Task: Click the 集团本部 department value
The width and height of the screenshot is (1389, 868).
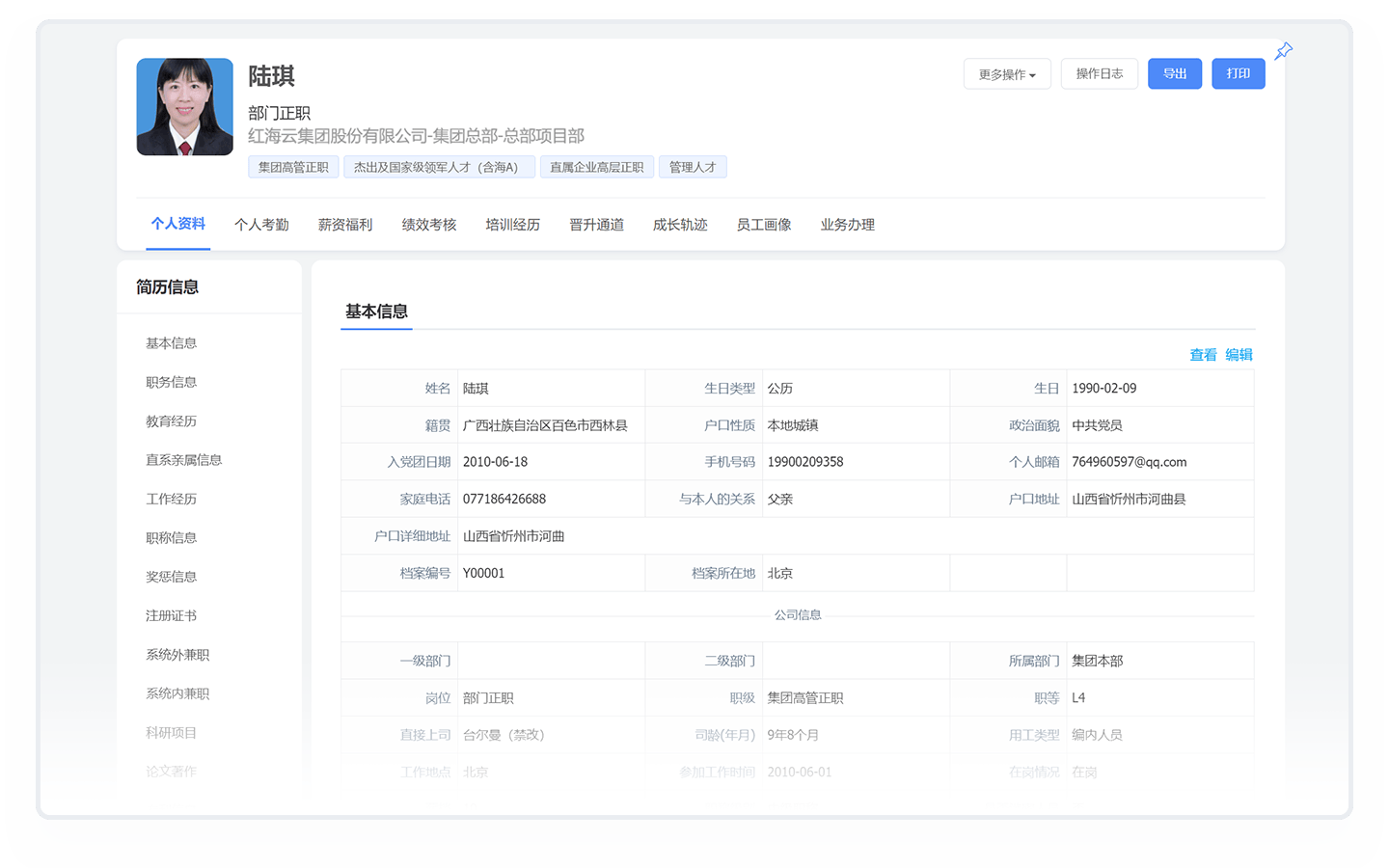Action: 1098,661
